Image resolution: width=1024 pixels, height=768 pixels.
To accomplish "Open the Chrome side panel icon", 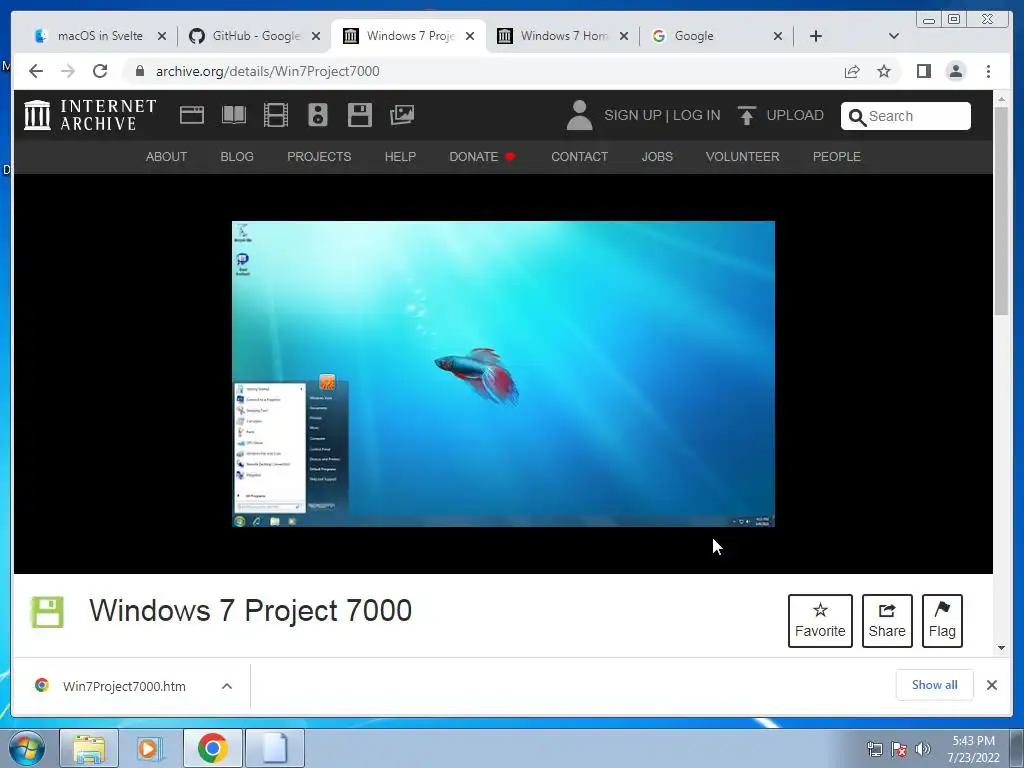I will 923,71.
